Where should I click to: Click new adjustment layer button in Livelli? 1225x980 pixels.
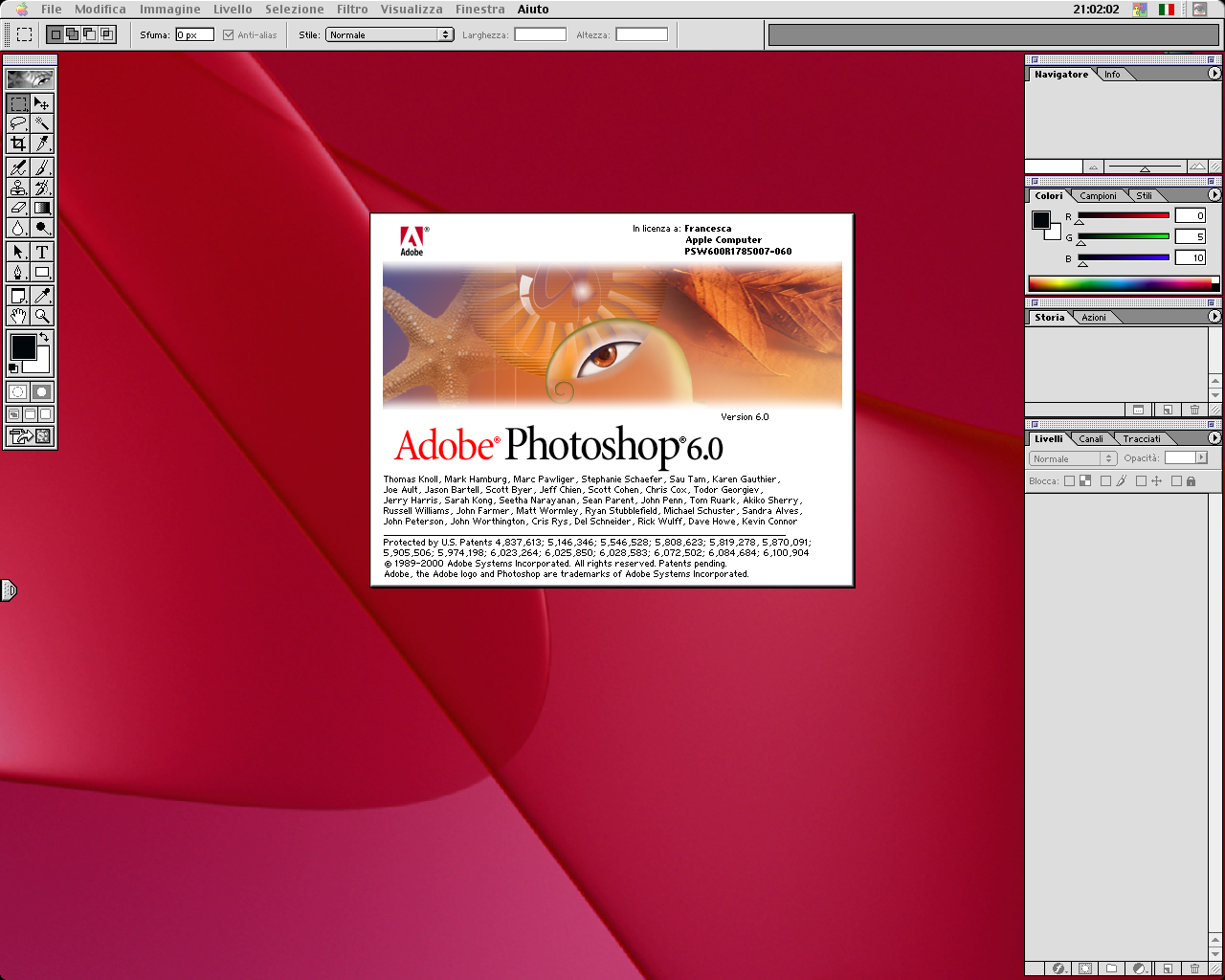(x=1139, y=969)
